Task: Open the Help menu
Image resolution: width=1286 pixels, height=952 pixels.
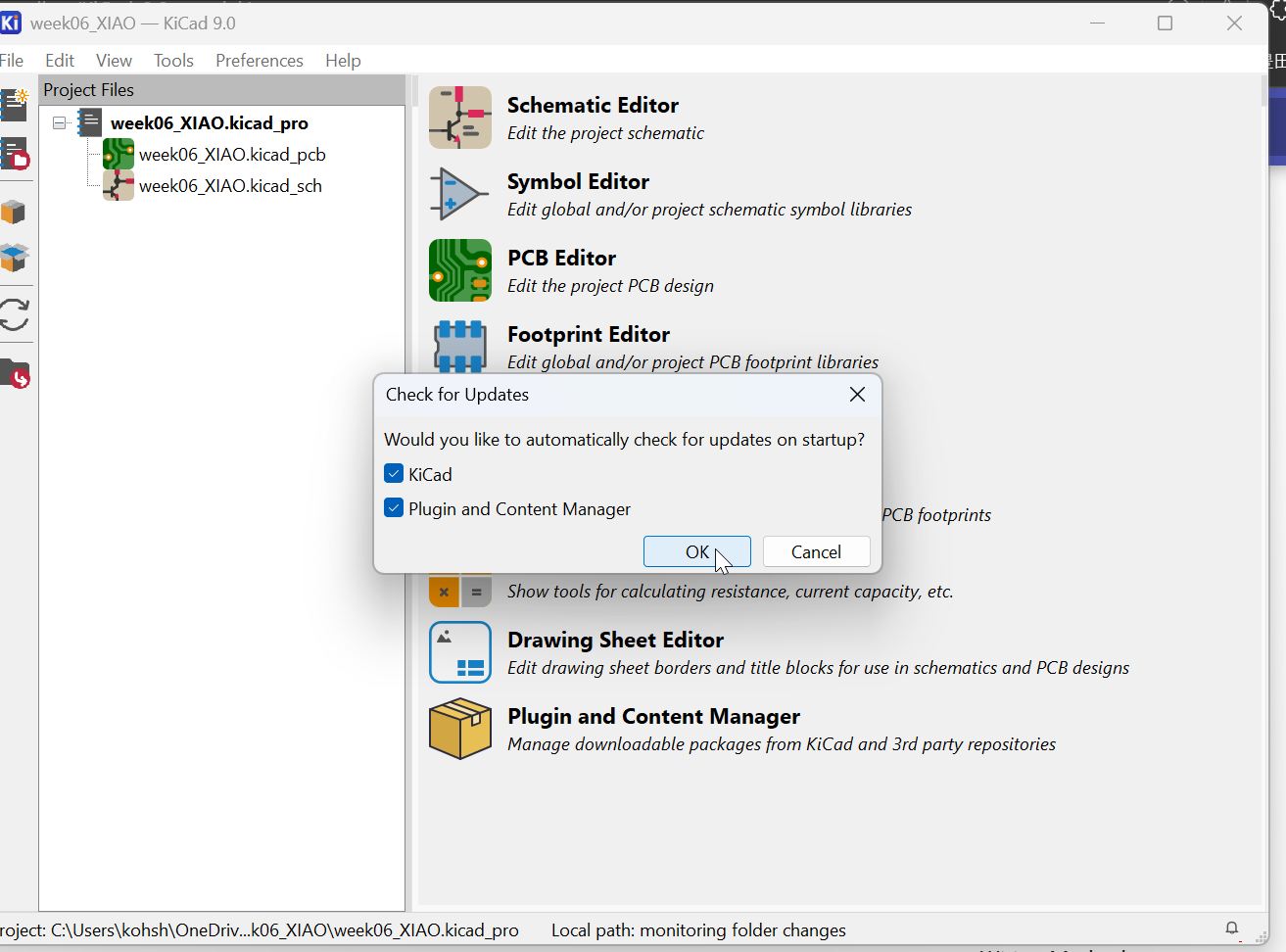Action: (x=343, y=60)
